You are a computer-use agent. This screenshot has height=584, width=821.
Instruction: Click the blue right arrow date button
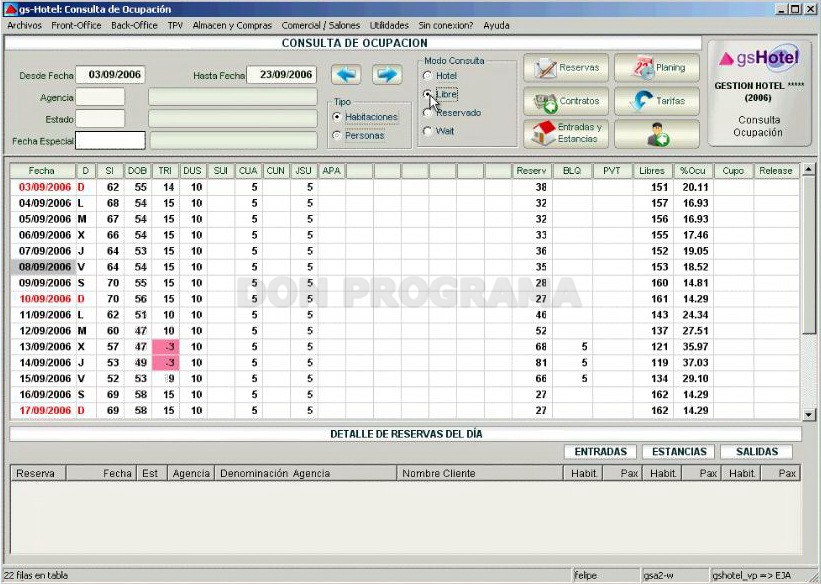click(x=387, y=74)
